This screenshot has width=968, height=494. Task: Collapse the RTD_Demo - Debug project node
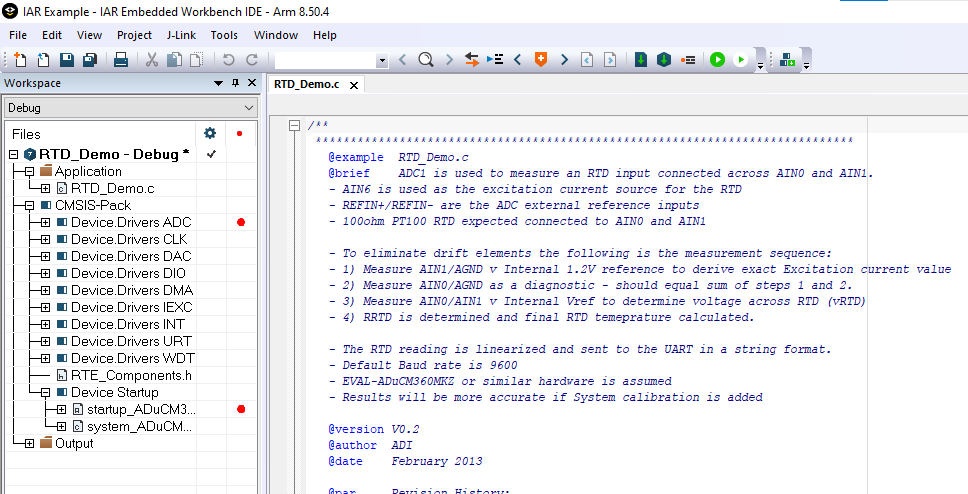click(x=14, y=154)
